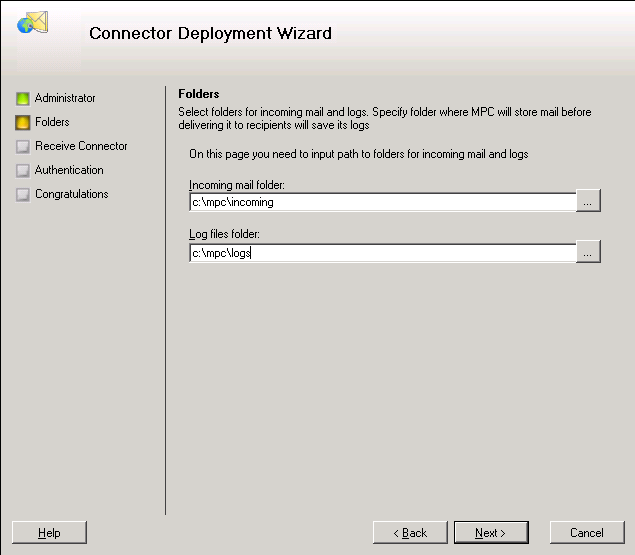Select the Receive Connector step label
This screenshot has width=635, height=555.
click(81, 146)
